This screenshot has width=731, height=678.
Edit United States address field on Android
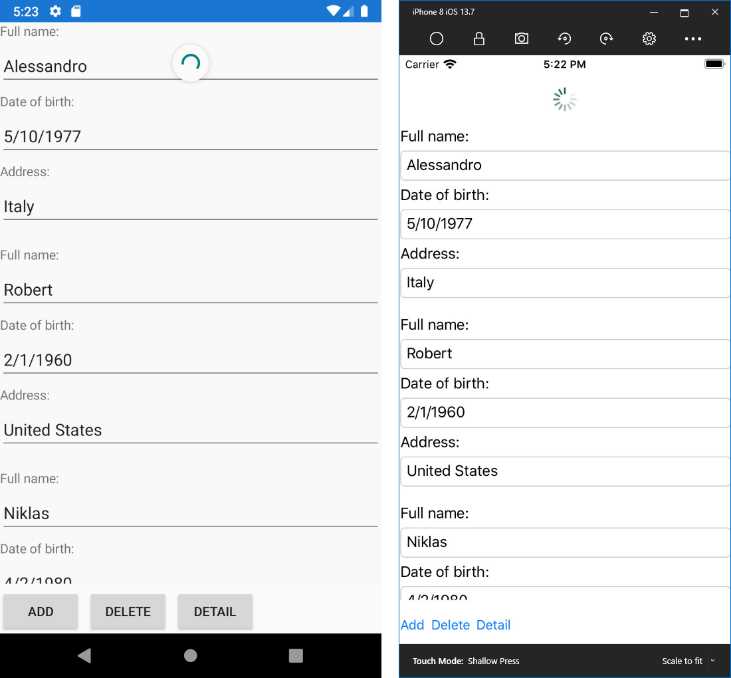point(190,429)
